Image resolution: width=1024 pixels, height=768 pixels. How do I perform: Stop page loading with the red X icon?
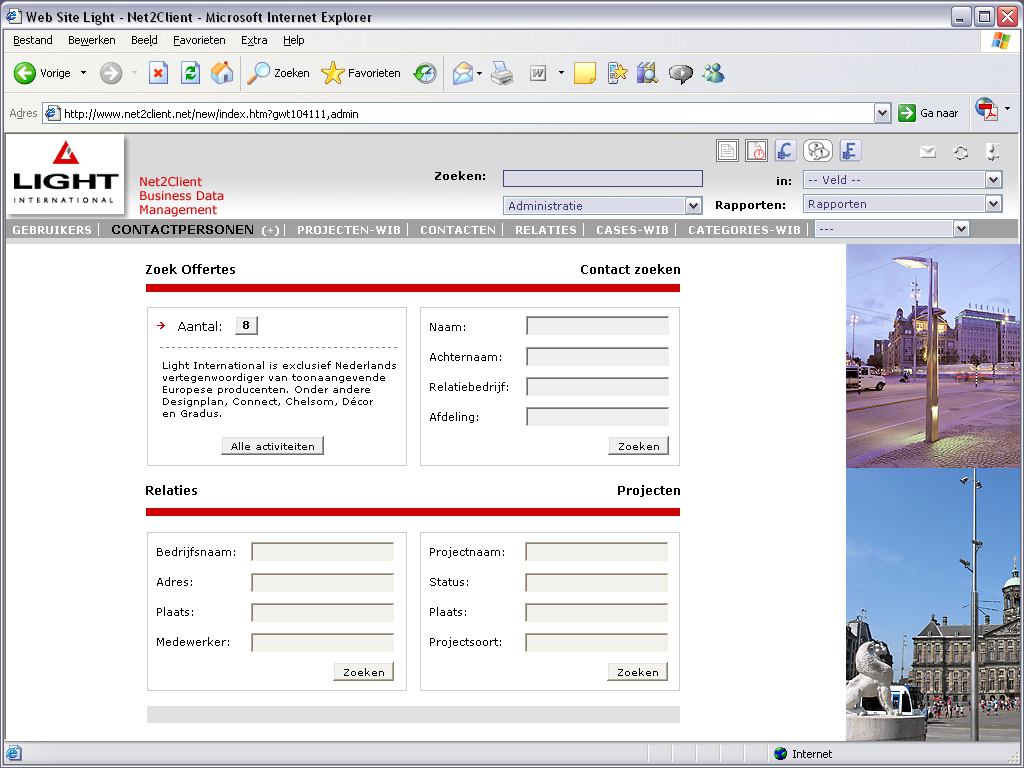pyautogui.click(x=158, y=73)
